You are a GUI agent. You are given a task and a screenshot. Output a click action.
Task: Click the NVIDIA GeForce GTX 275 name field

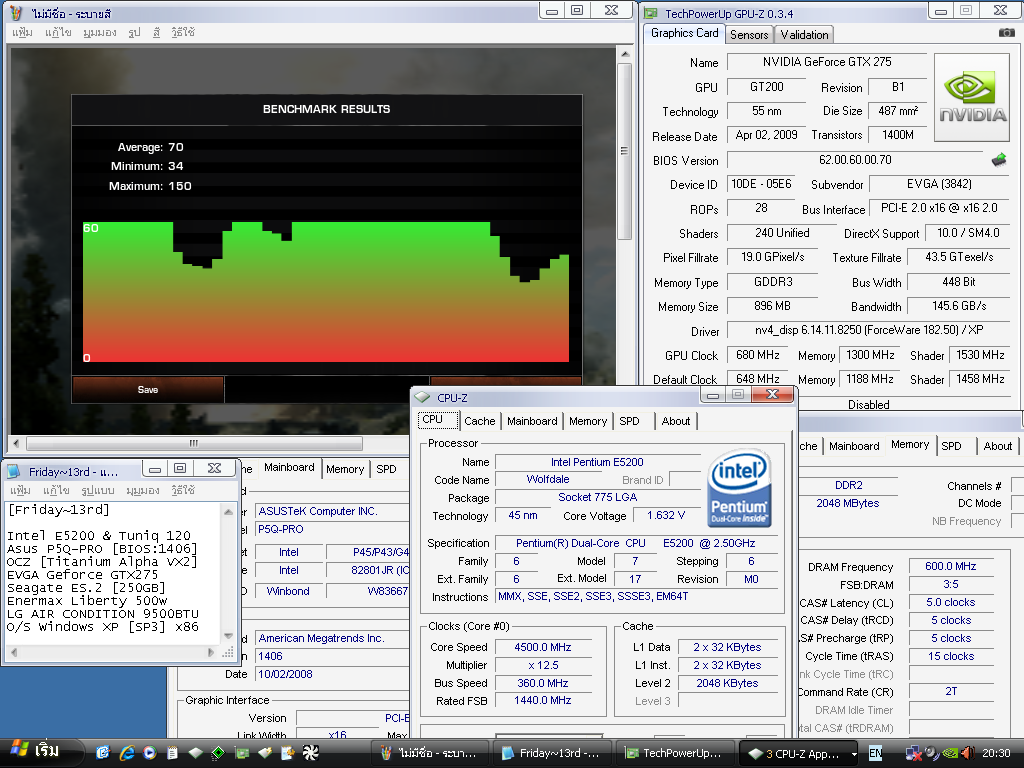pos(827,62)
